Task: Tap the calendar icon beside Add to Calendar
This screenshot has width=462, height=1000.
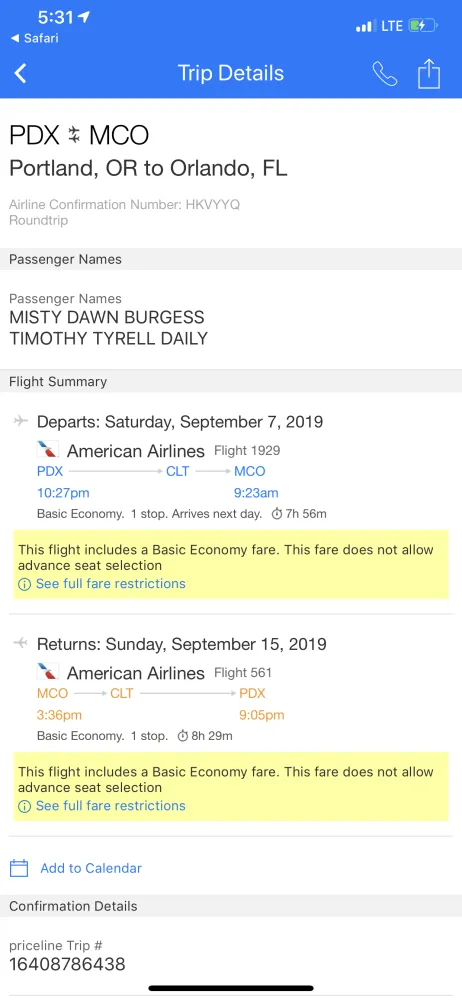Action: click(19, 868)
